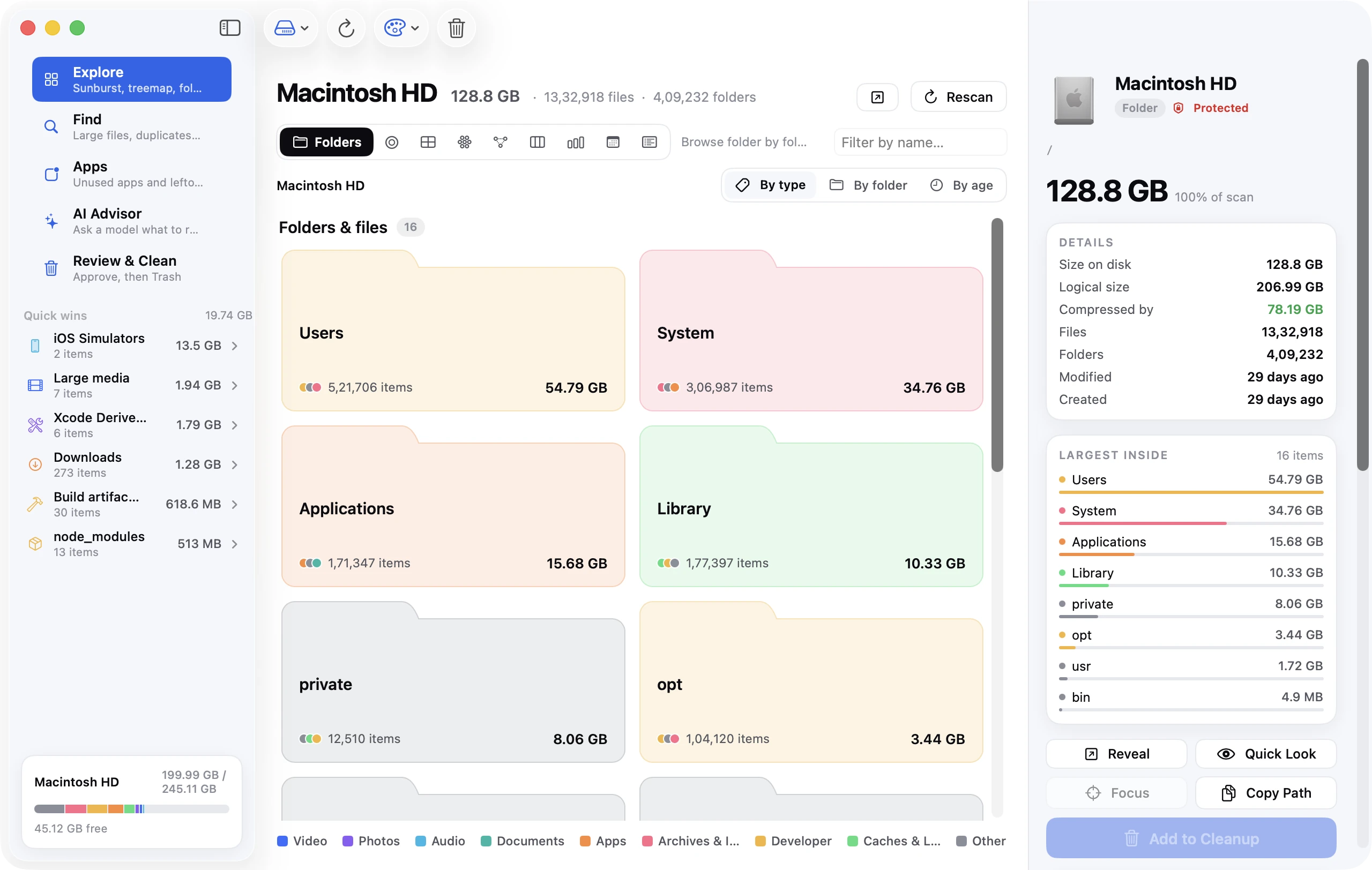The width and height of the screenshot is (1372, 870).
Task: Click the Reveal button
Action: click(x=1116, y=754)
